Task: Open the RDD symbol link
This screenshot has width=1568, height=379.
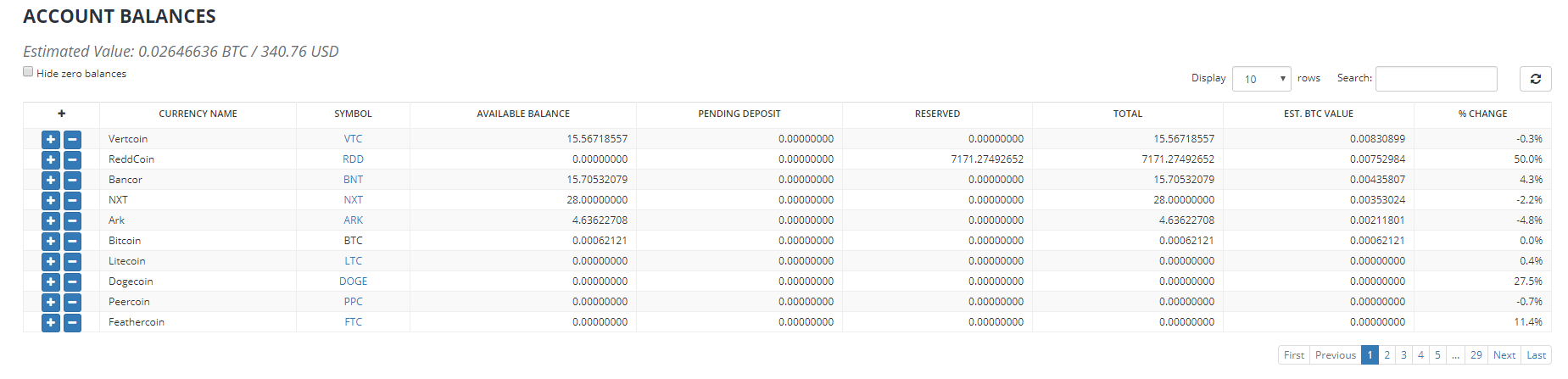Action: click(x=353, y=159)
